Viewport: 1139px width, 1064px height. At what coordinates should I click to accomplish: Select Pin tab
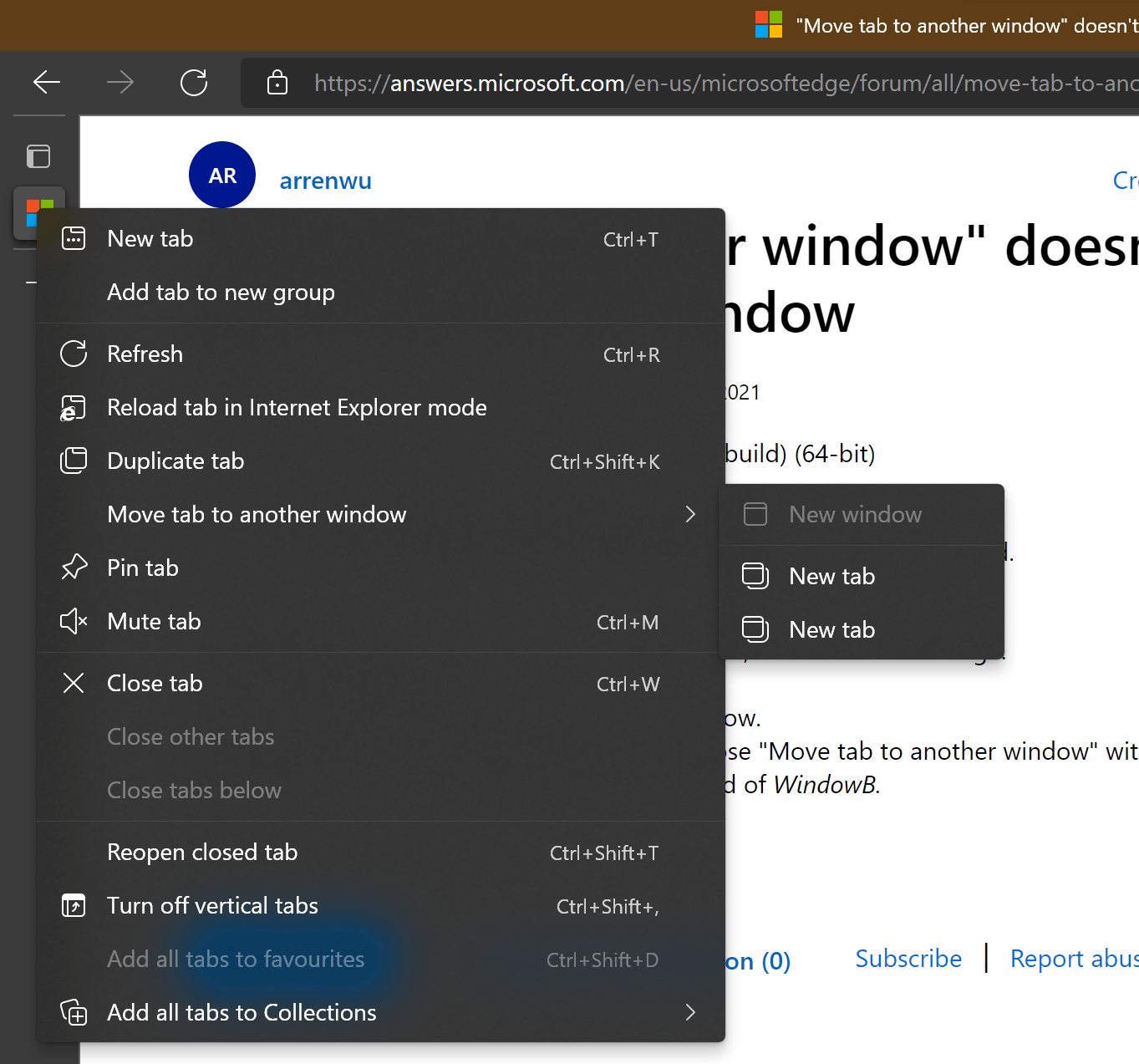point(381,568)
